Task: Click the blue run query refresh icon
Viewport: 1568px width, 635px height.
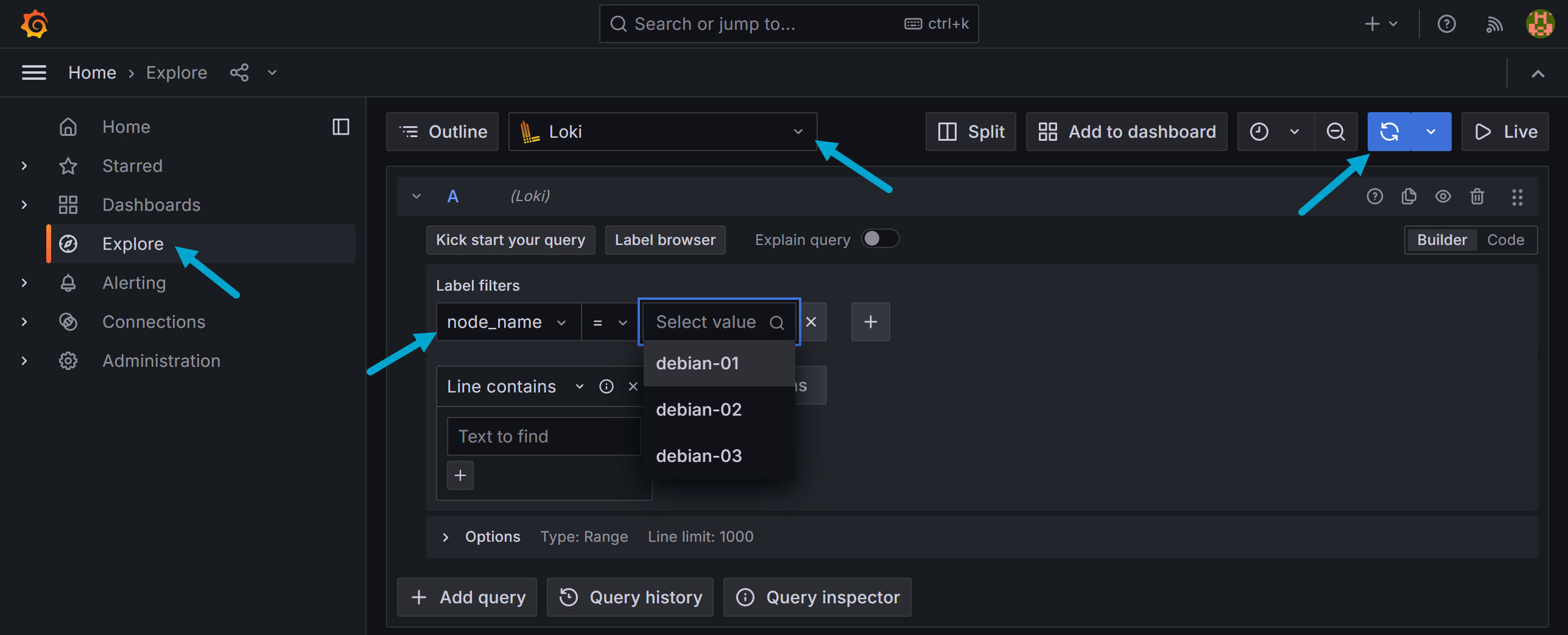Action: (1390, 131)
